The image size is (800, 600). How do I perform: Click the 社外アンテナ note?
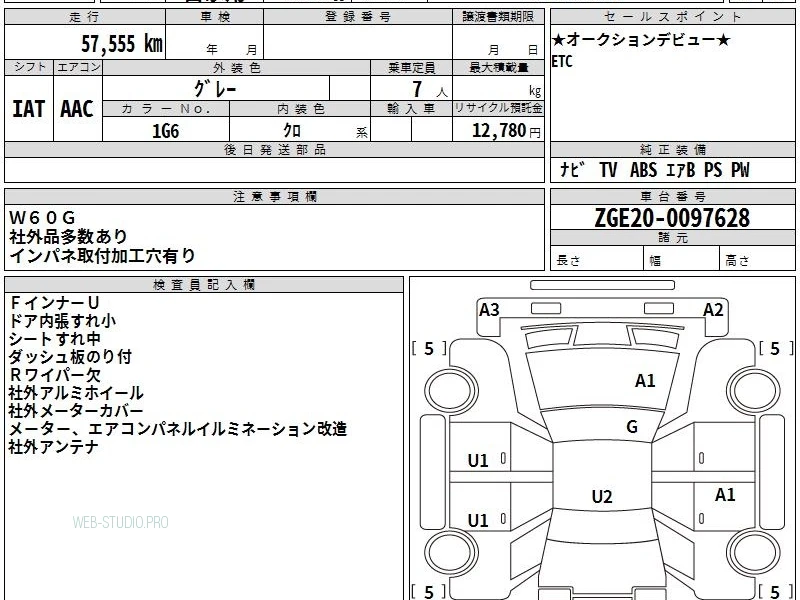coord(54,447)
